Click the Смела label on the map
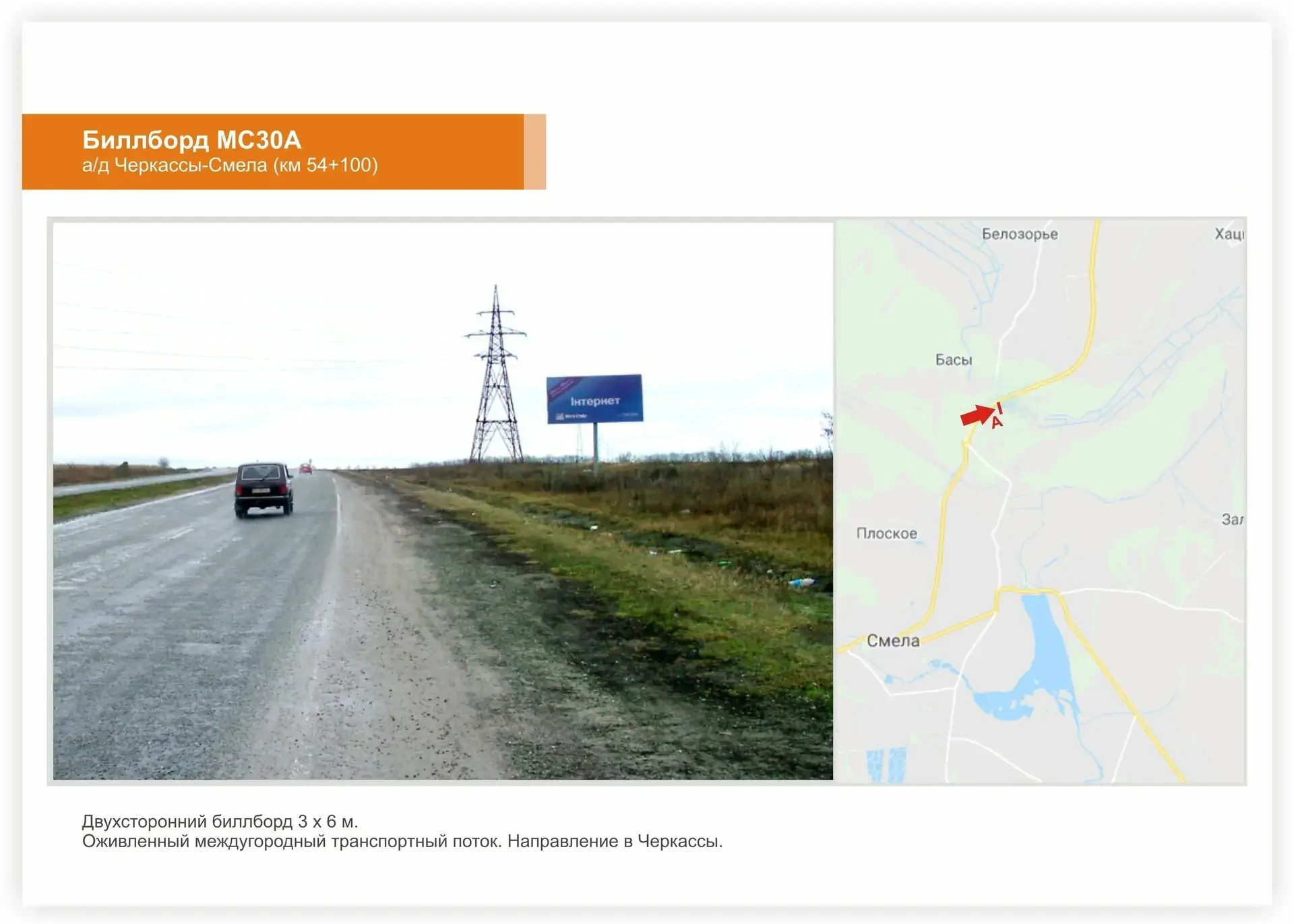 [x=892, y=641]
